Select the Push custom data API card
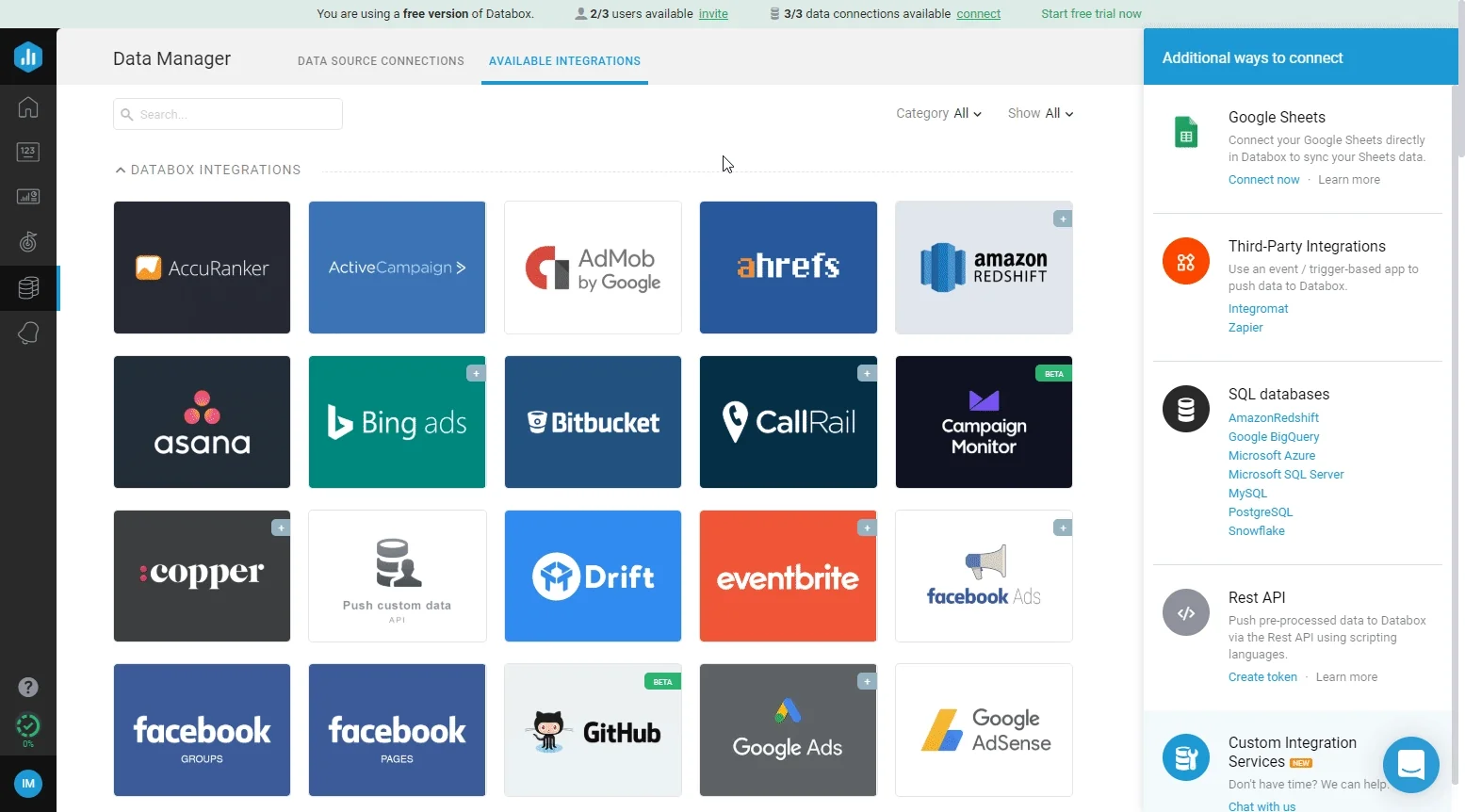 coord(397,577)
